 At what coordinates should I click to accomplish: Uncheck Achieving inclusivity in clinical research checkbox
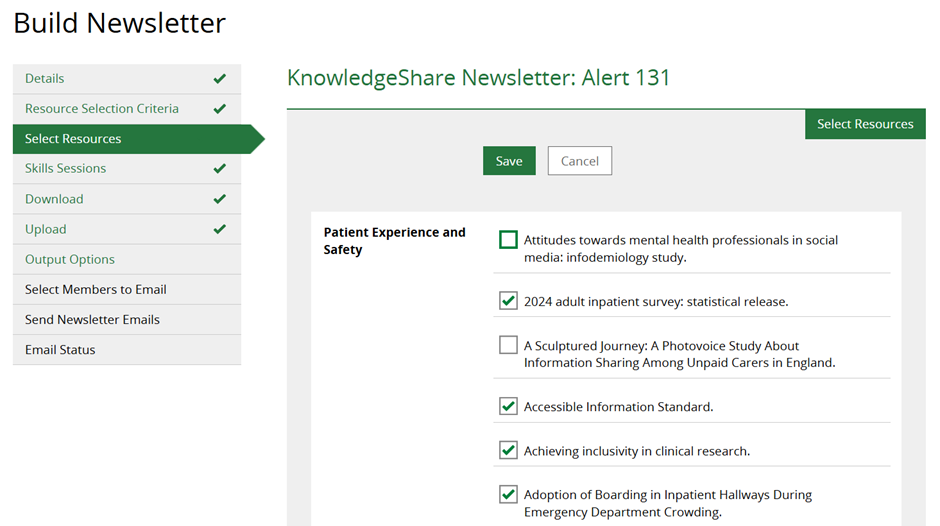point(508,450)
